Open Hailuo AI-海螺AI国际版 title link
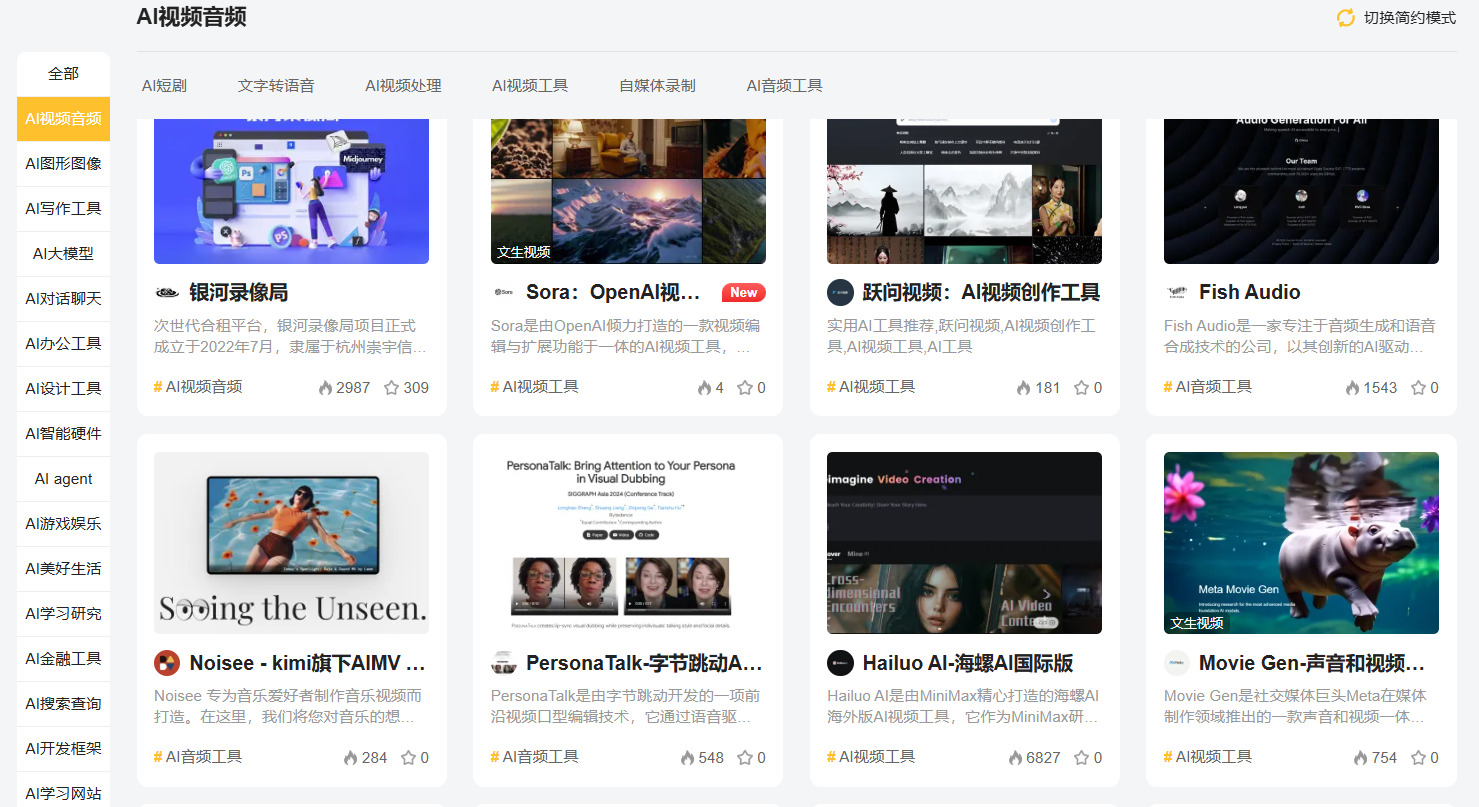The width and height of the screenshot is (1479, 807). [x=968, y=663]
